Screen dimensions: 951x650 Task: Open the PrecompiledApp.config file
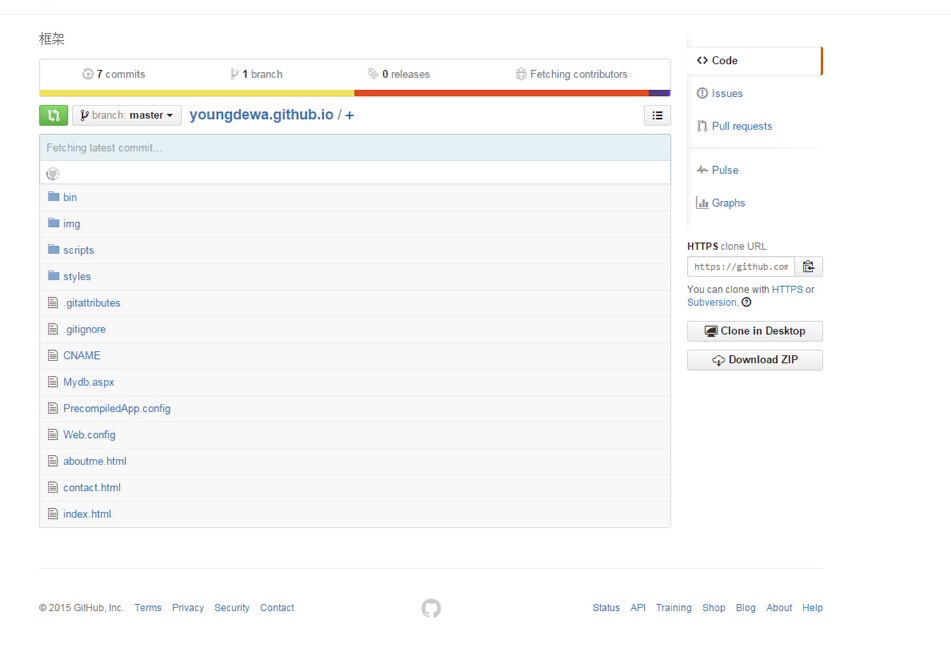pos(117,409)
